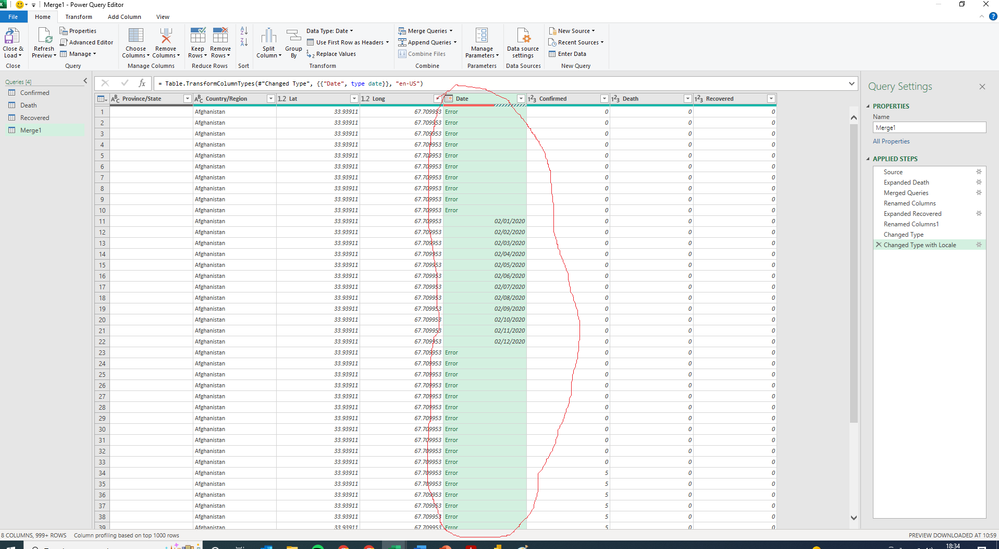
Task: Cancel the formula bar edit (X)
Action: click(105, 83)
